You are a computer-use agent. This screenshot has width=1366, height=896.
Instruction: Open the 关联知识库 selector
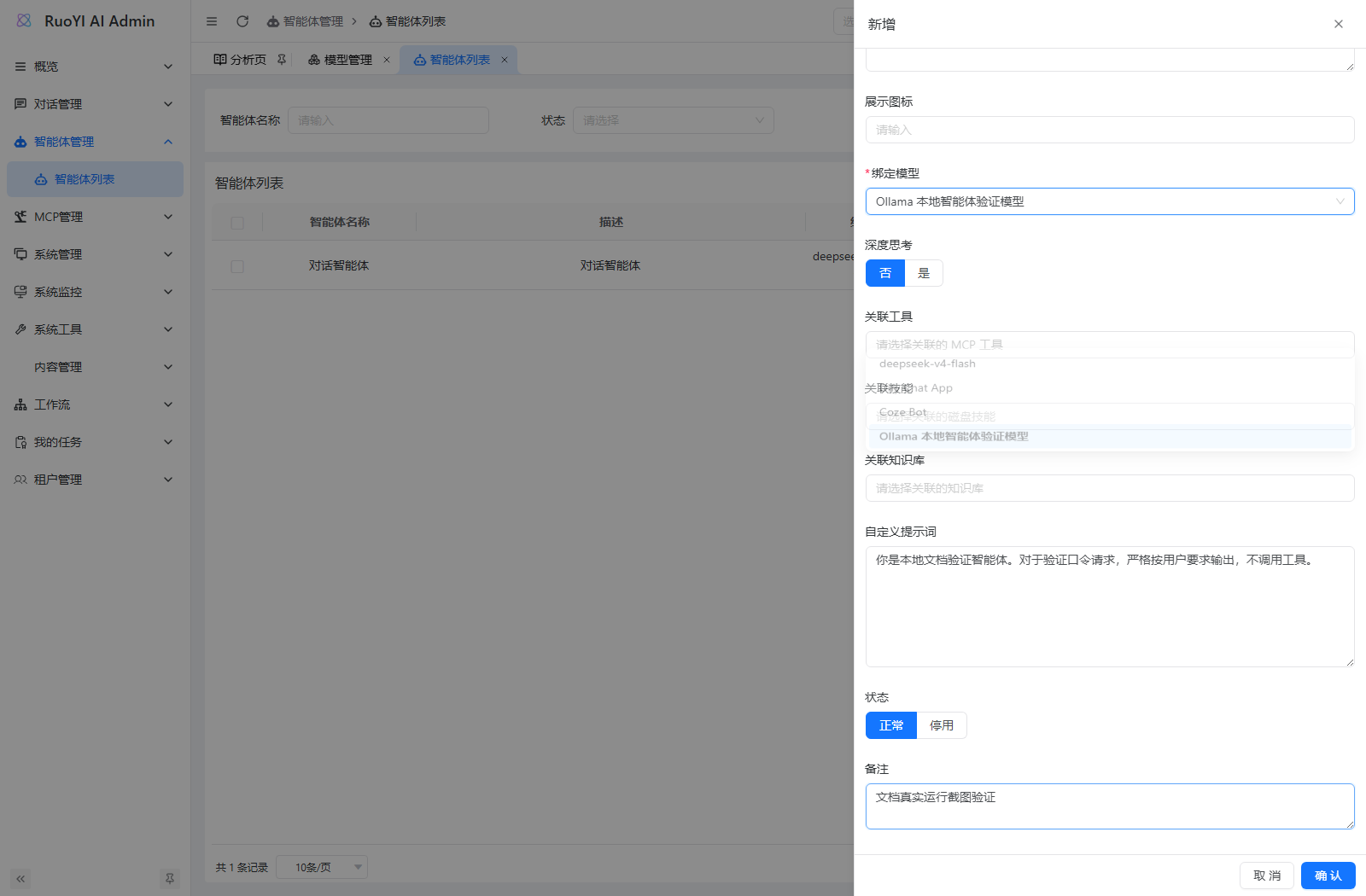click(x=1110, y=488)
